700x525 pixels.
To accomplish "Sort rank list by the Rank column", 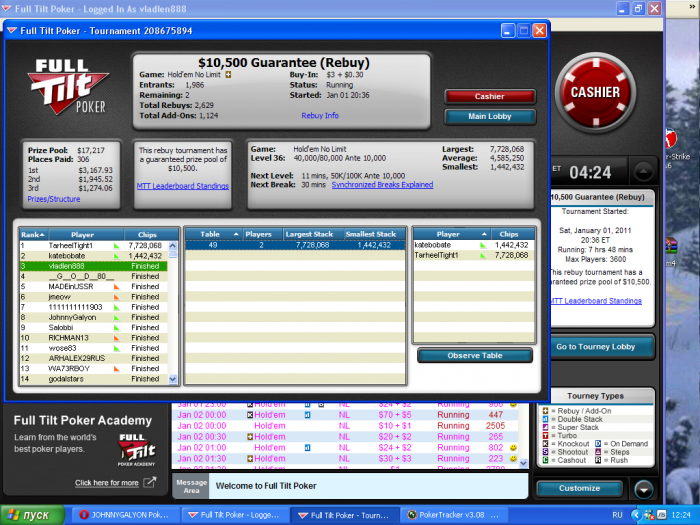I will click(x=33, y=234).
